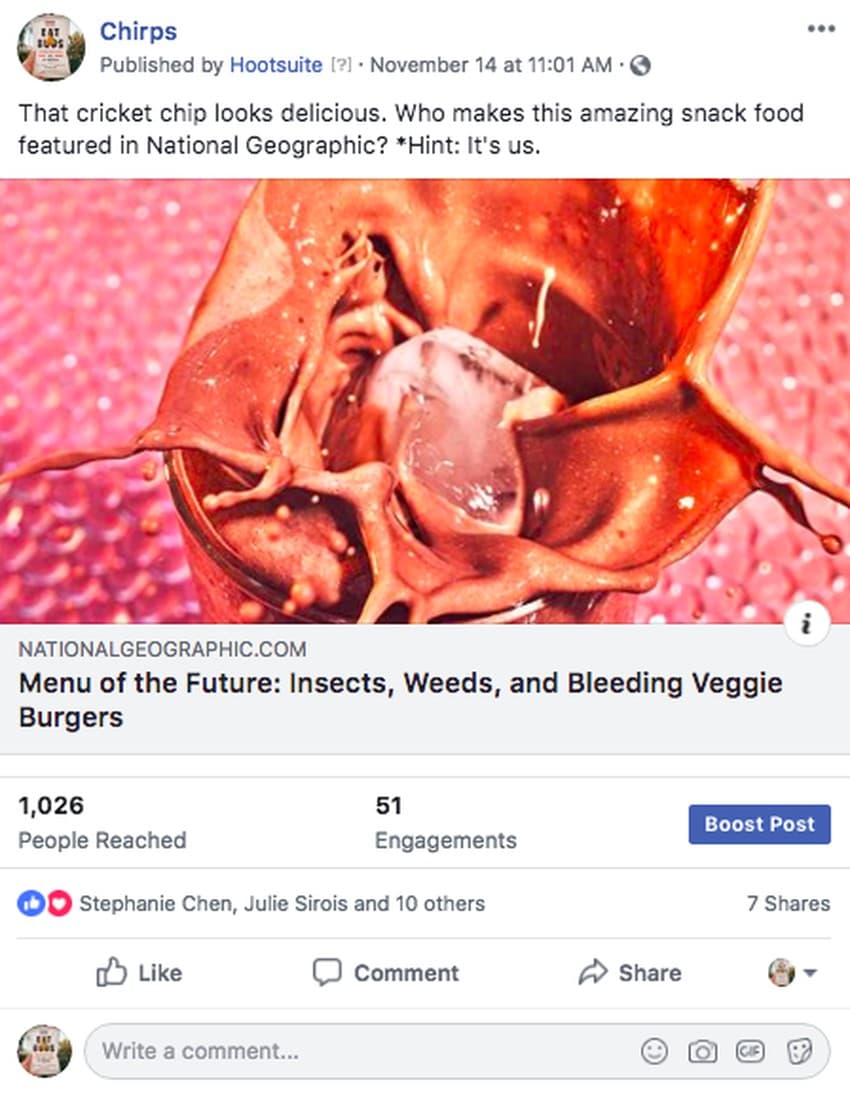Click the Comment button
The image size is (850, 1093).
coord(385,972)
